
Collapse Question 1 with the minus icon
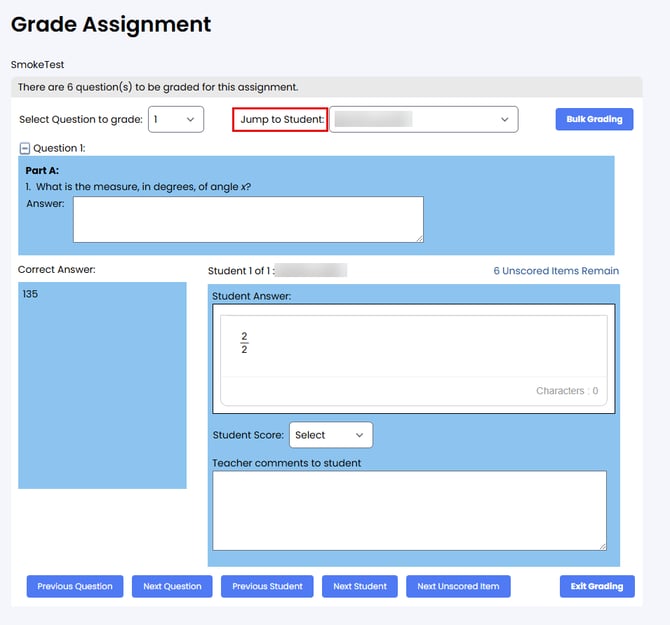coord(25,148)
